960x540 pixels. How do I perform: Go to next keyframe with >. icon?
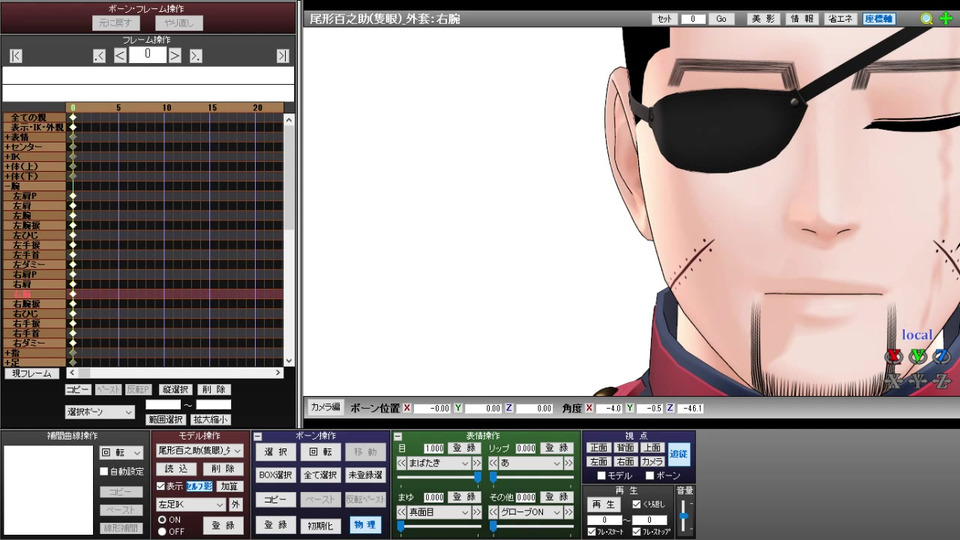[195, 56]
